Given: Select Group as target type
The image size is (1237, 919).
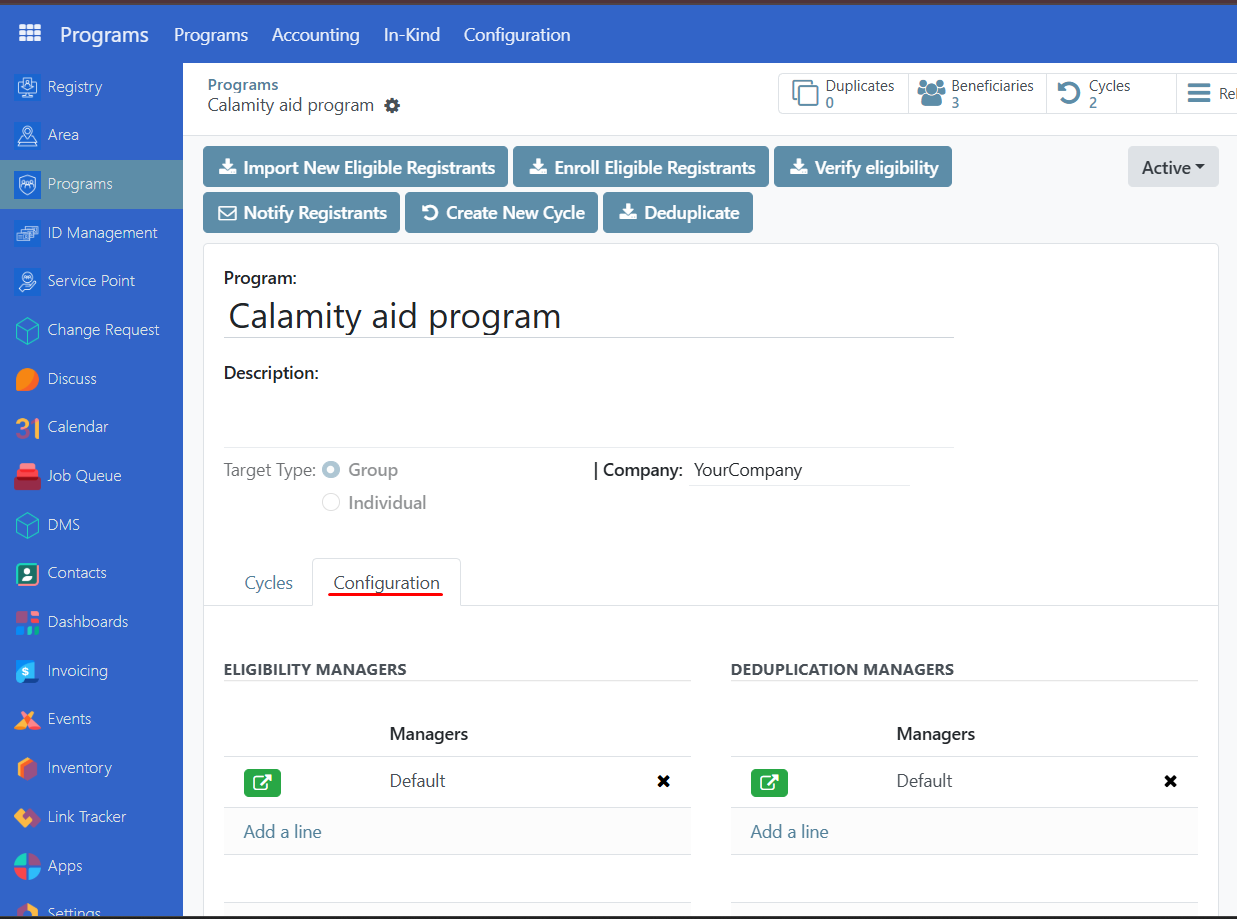Looking at the screenshot, I should coord(331,470).
